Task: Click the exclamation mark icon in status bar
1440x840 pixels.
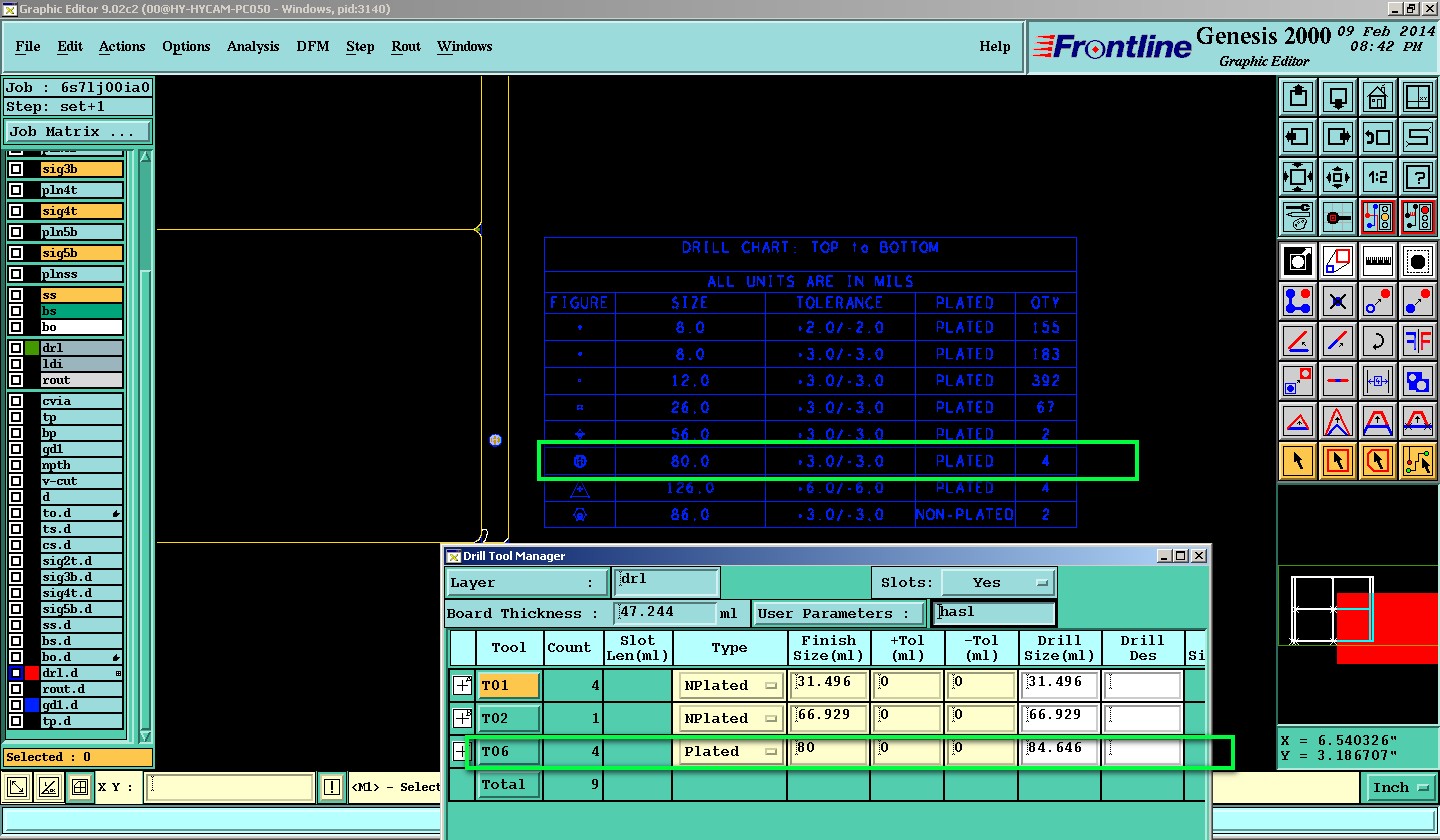Action: [x=332, y=788]
